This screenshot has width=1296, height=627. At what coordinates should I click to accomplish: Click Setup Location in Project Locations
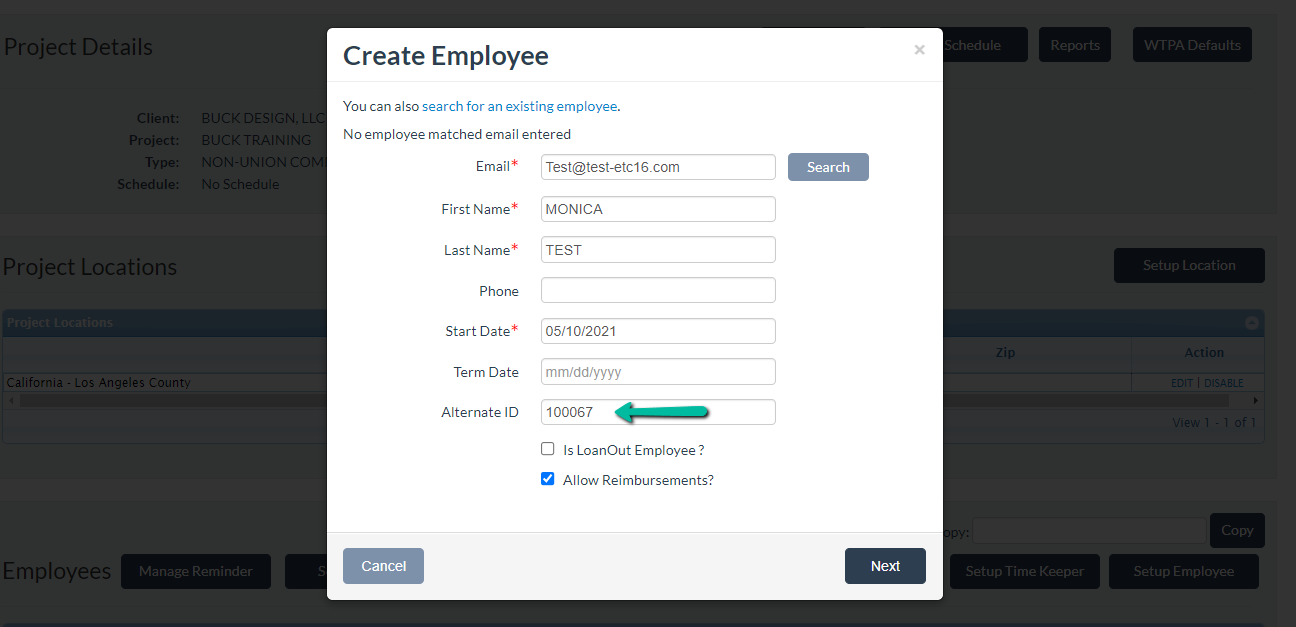coord(1189,265)
